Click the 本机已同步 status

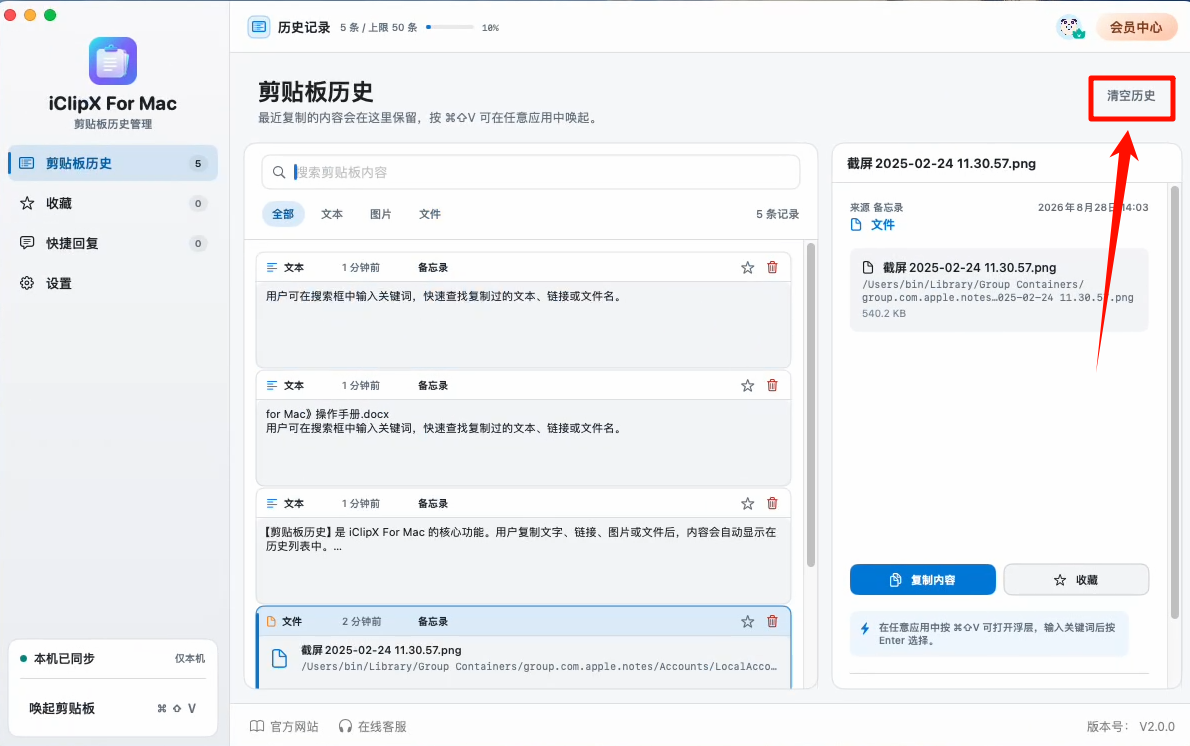(58, 659)
